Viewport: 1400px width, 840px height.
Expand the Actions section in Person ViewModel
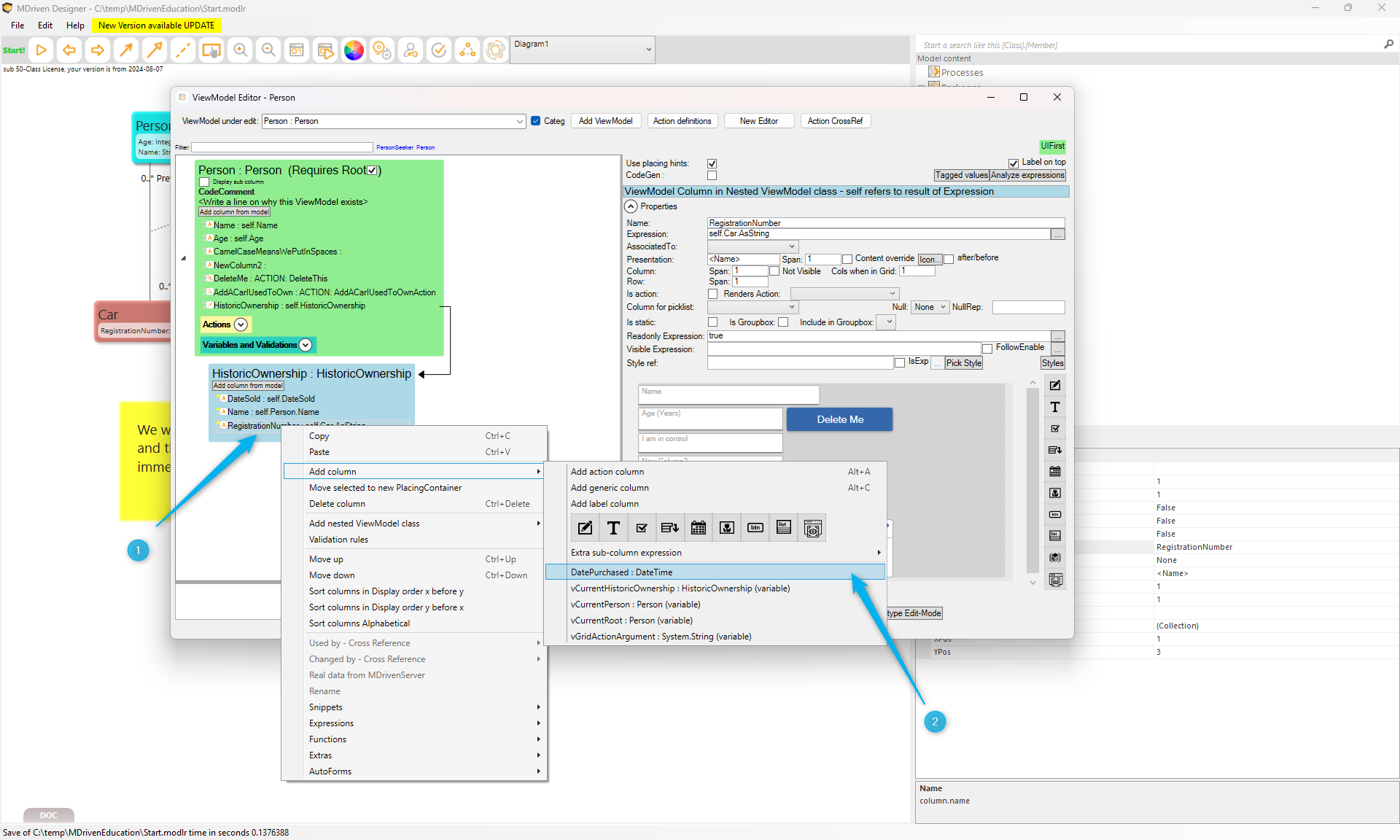click(241, 324)
